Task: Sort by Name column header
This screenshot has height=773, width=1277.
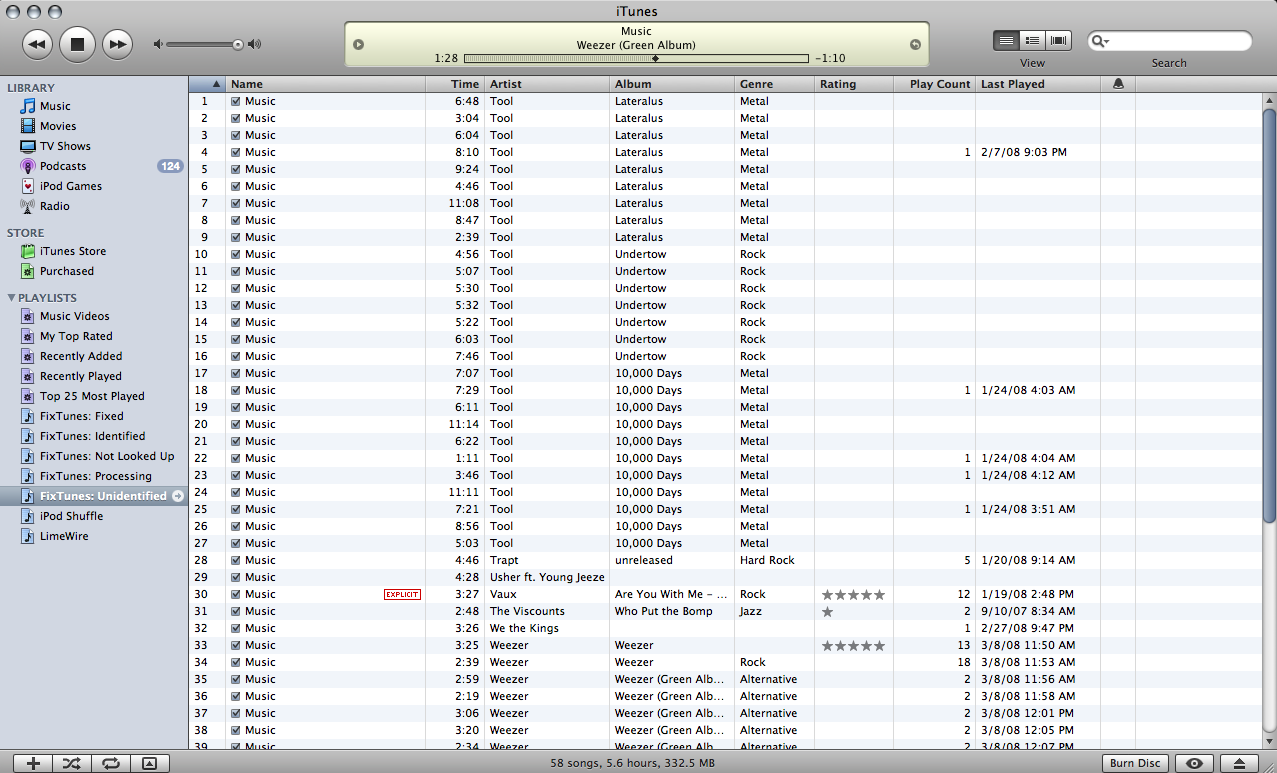Action: coord(325,84)
